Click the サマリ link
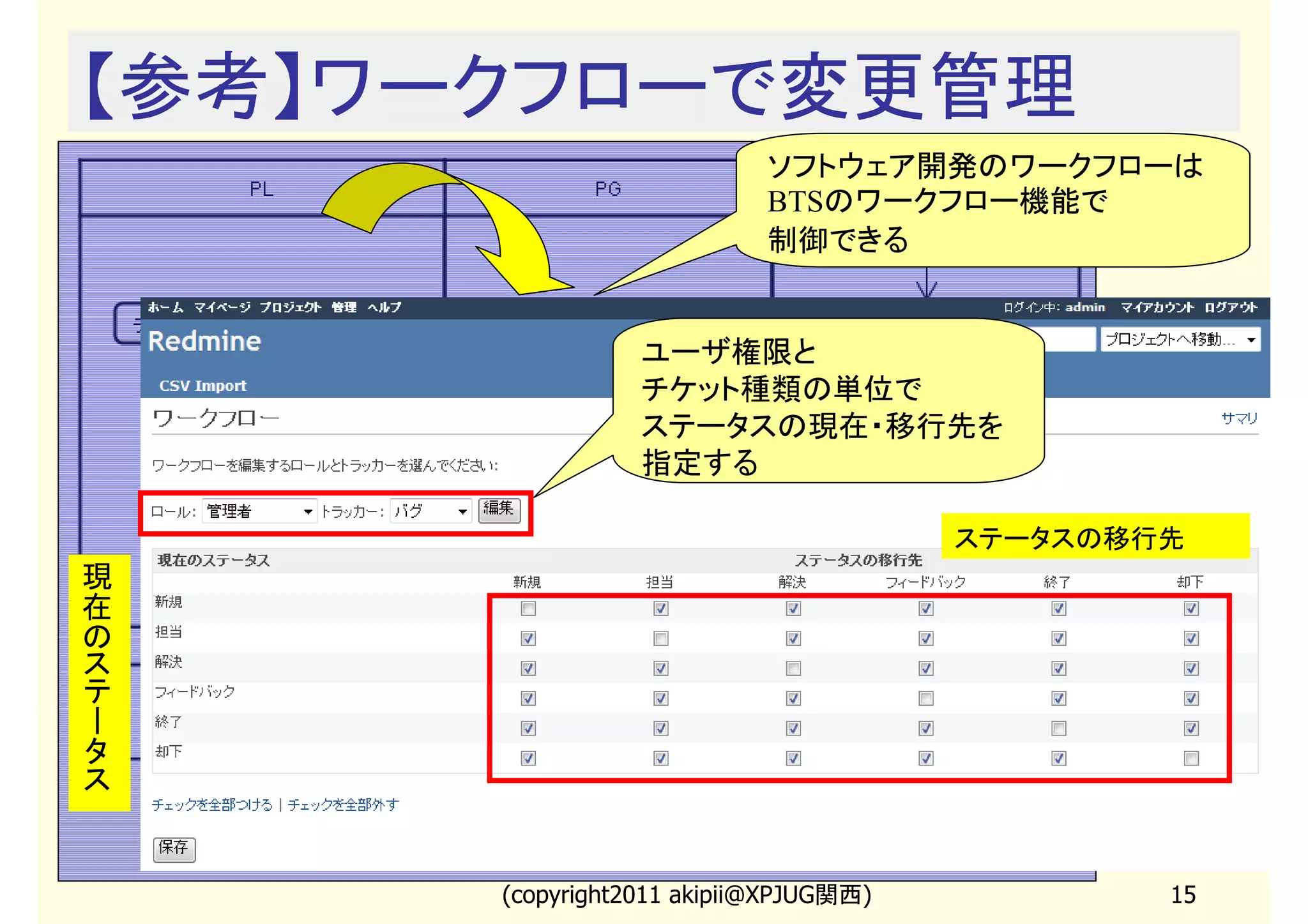1308x924 pixels. click(x=1239, y=418)
